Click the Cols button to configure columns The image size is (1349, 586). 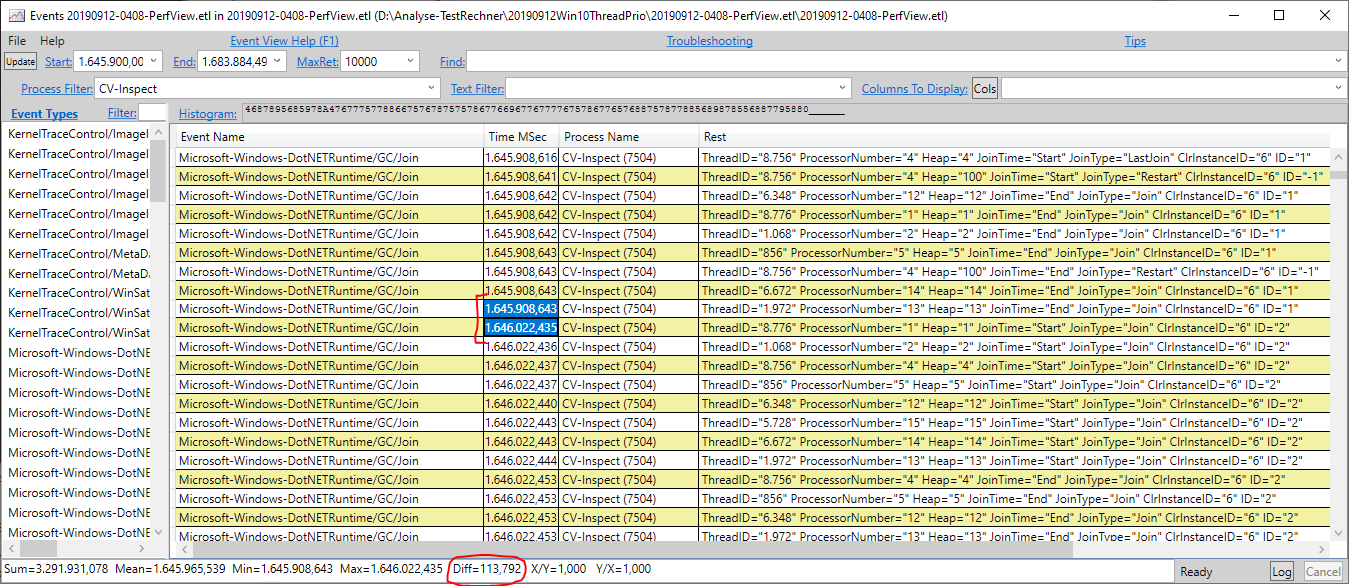(x=984, y=88)
